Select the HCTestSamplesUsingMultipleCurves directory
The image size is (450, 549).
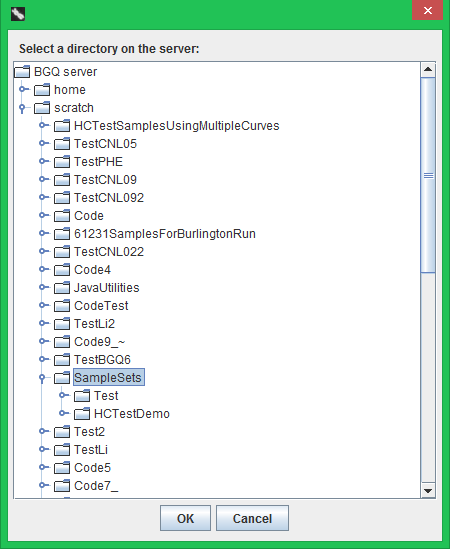(176, 126)
